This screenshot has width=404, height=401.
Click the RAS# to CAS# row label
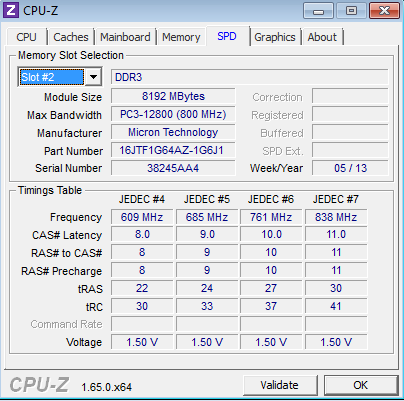(67, 253)
